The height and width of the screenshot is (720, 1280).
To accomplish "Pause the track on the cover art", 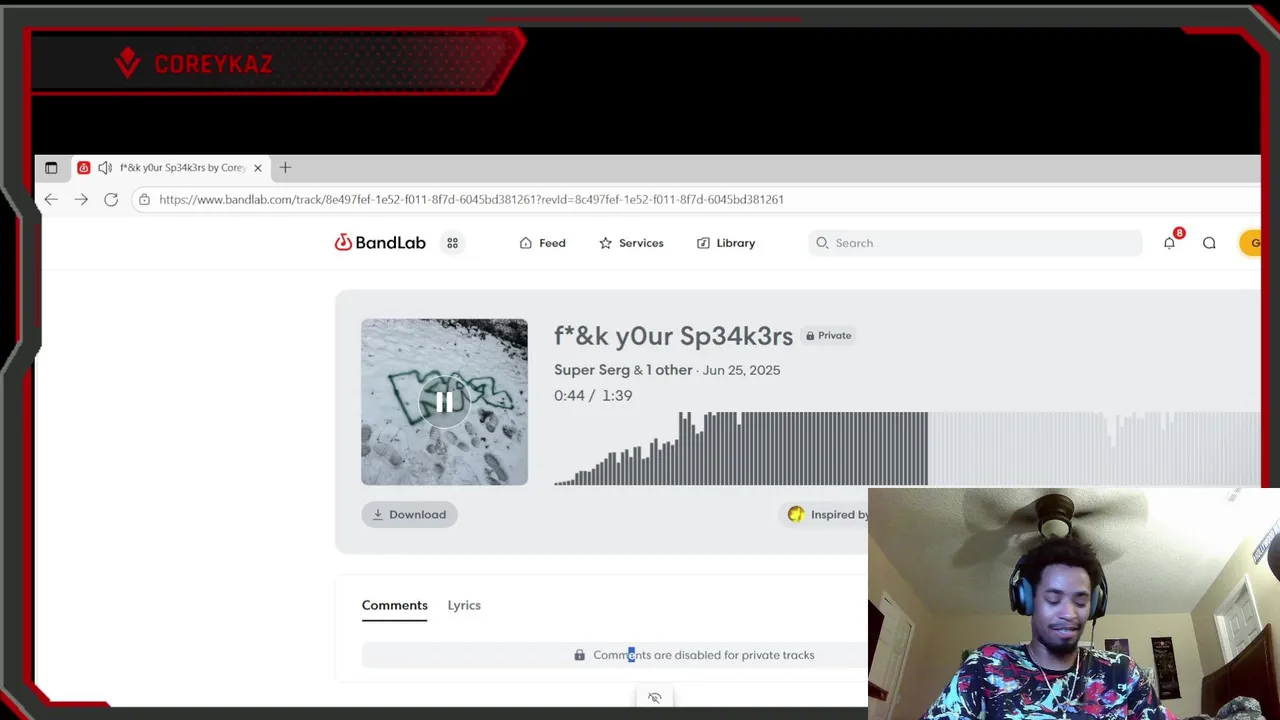I will pyautogui.click(x=444, y=402).
